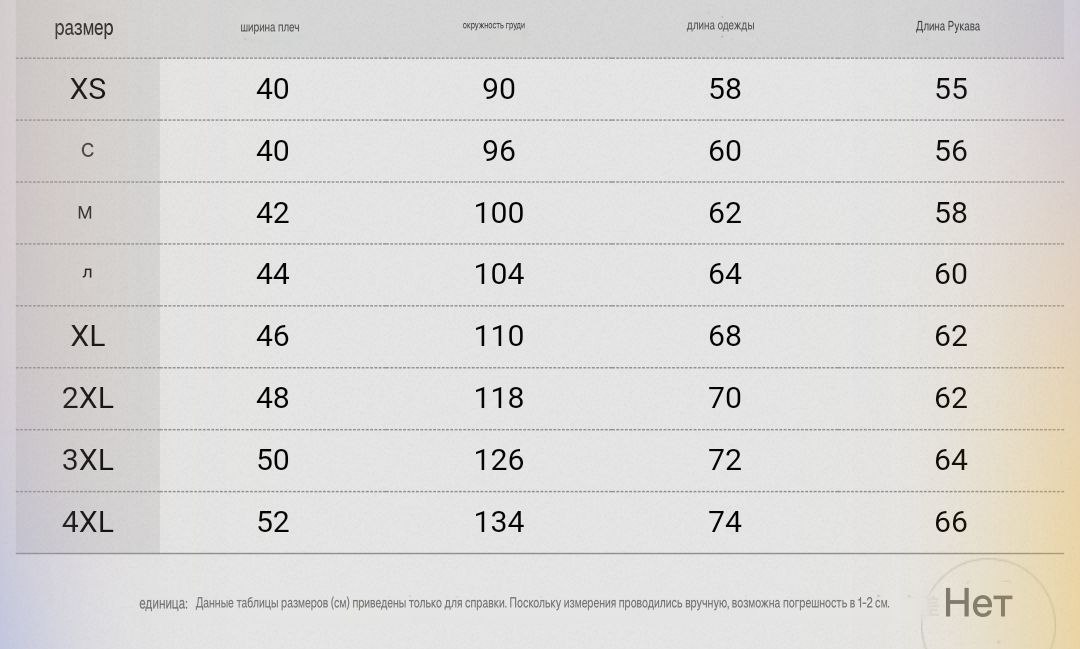
Task: Select the XS size row label
Action: (88, 89)
